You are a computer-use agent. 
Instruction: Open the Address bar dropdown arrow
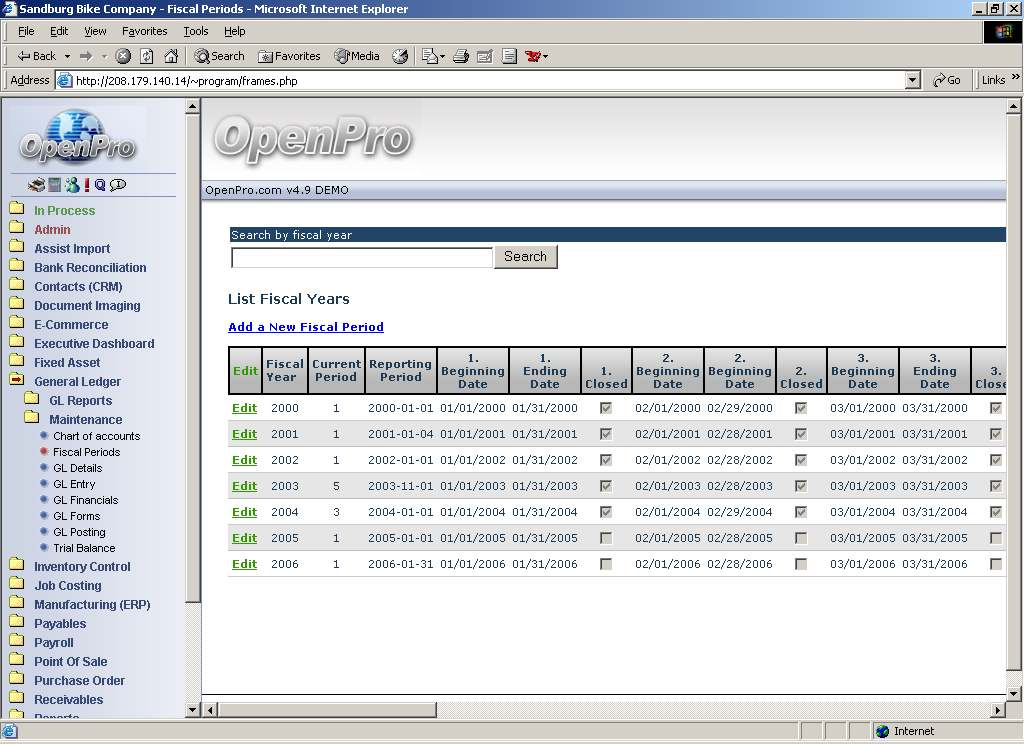912,80
